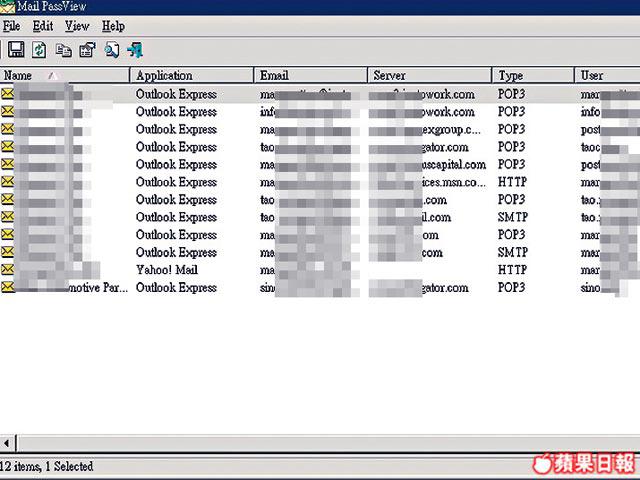
Task: Click the Exit toolbar icon
Action: (135, 50)
